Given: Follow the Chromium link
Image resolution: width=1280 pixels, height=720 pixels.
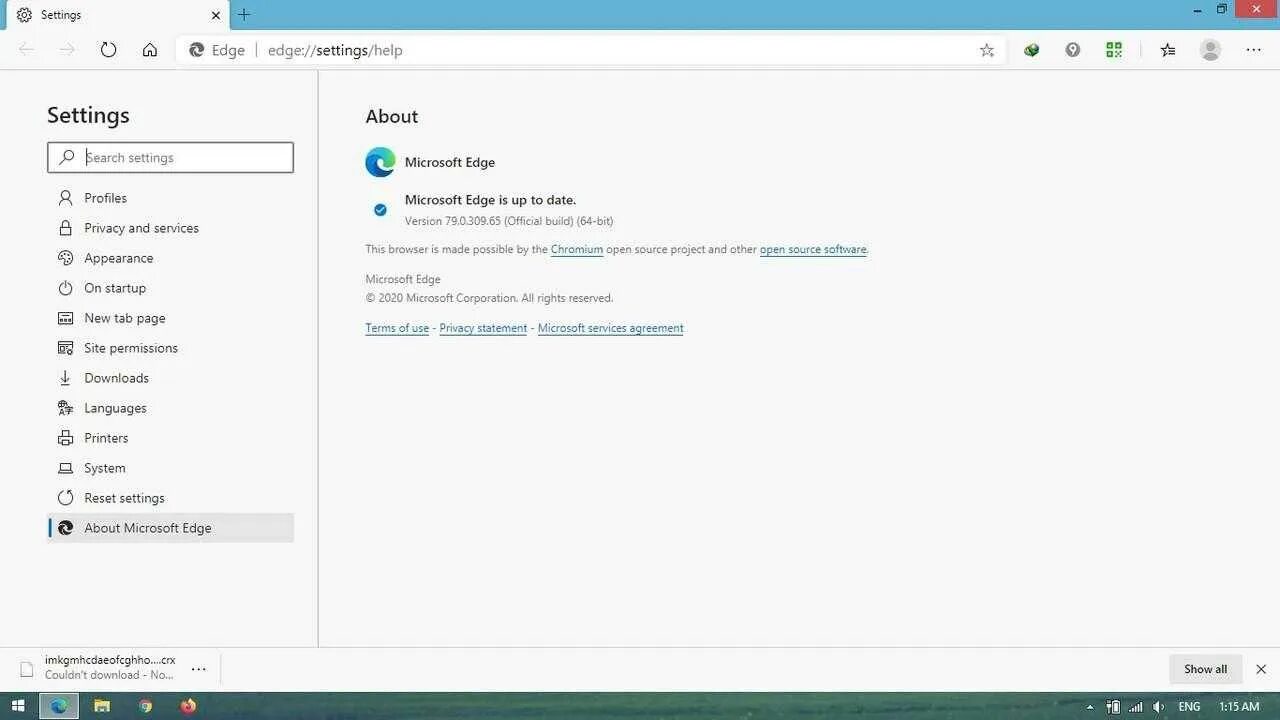Looking at the screenshot, I should point(576,249).
